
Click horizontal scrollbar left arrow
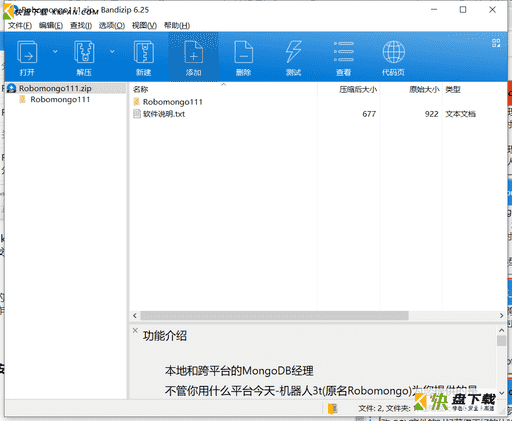coord(135,315)
